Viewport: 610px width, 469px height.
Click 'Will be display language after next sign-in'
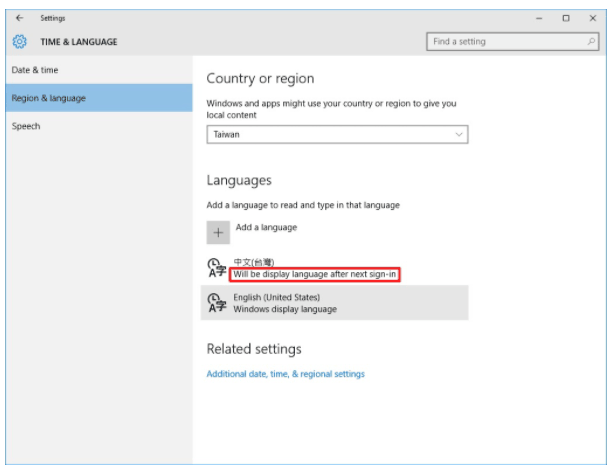coord(316,274)
